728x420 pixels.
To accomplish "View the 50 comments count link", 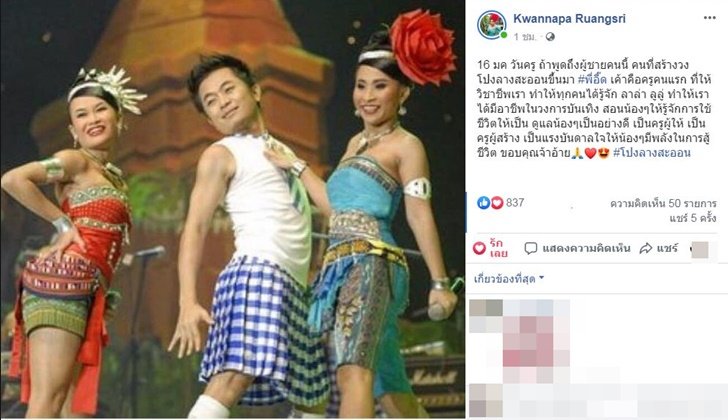I will coord(663,204).
